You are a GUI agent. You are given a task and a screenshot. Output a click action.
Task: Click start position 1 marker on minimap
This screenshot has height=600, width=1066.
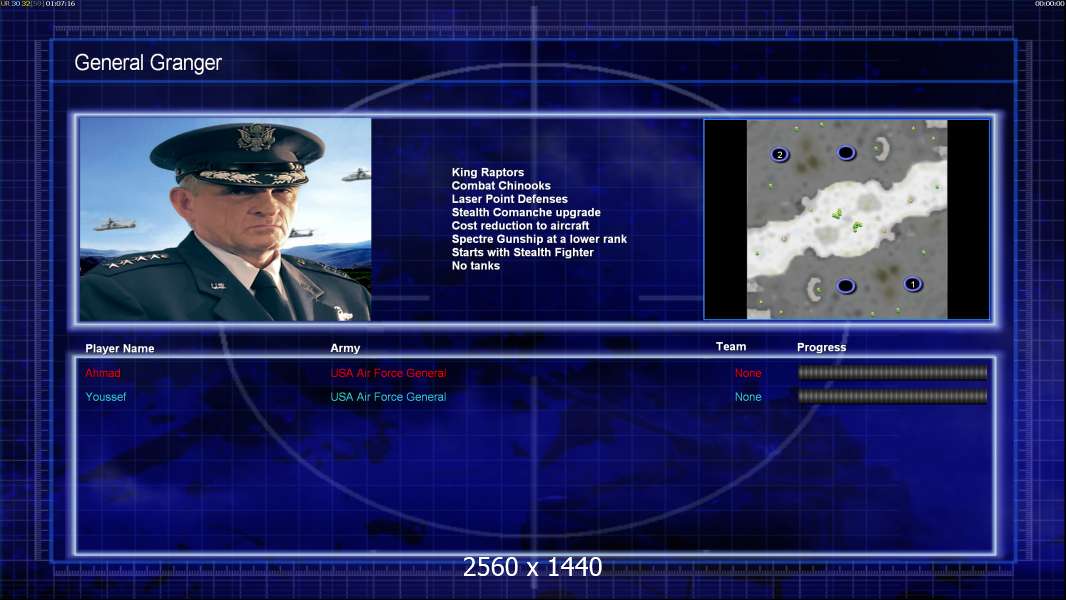pyautogui.click(x=913, y=283)
